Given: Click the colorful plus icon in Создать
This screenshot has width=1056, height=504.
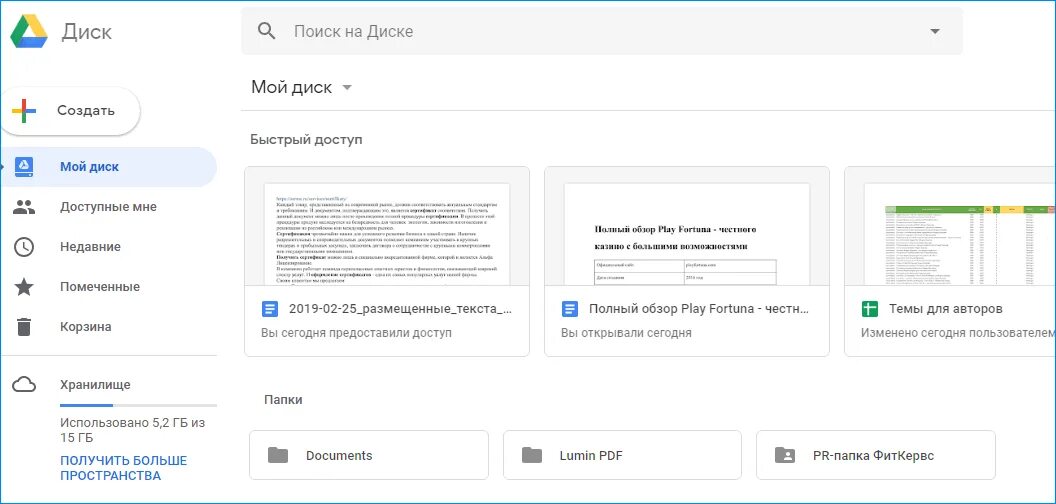Looking at the screenshot, I should [x=24, y=111].
